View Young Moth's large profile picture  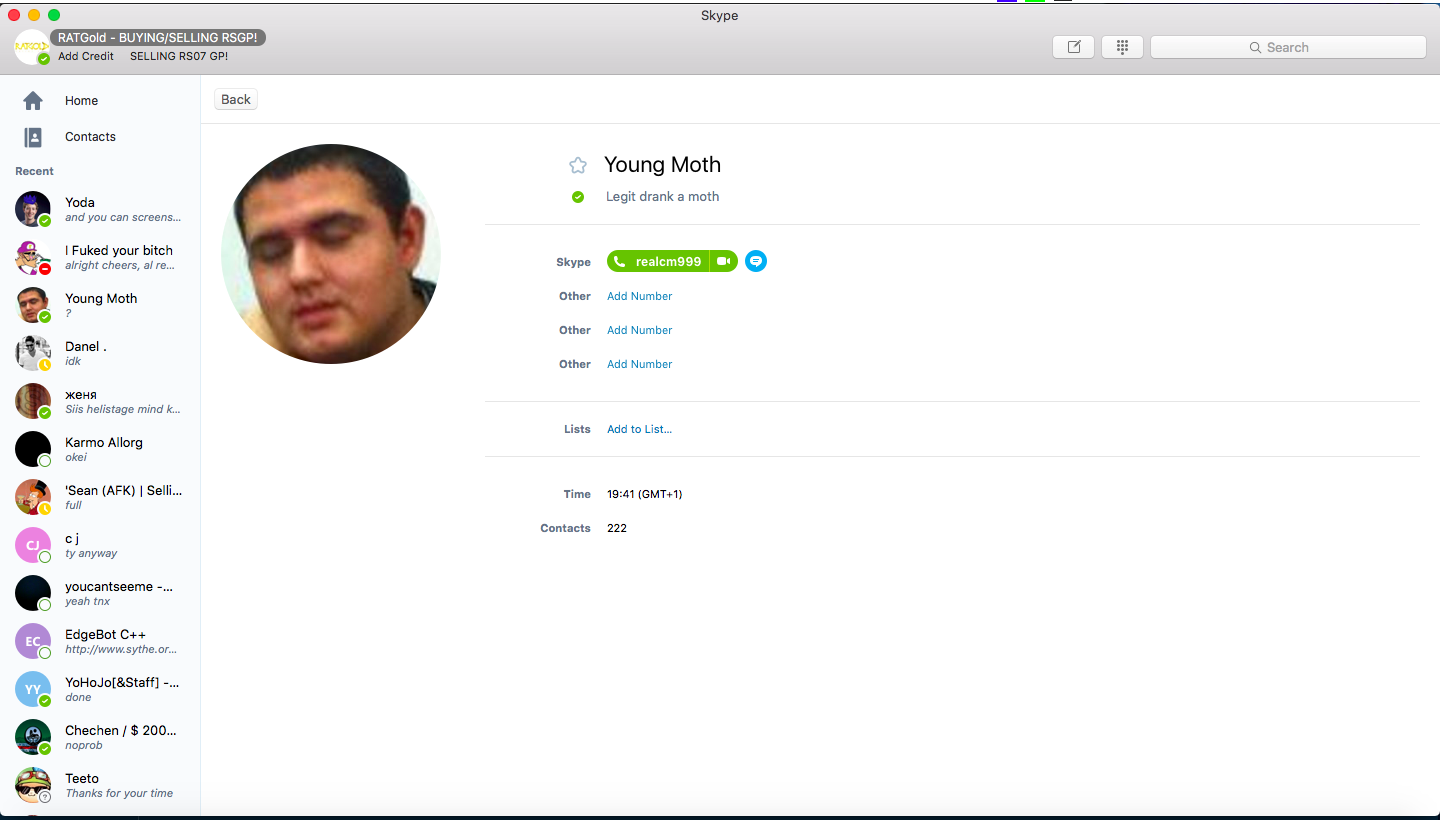(x=331, y=254)
